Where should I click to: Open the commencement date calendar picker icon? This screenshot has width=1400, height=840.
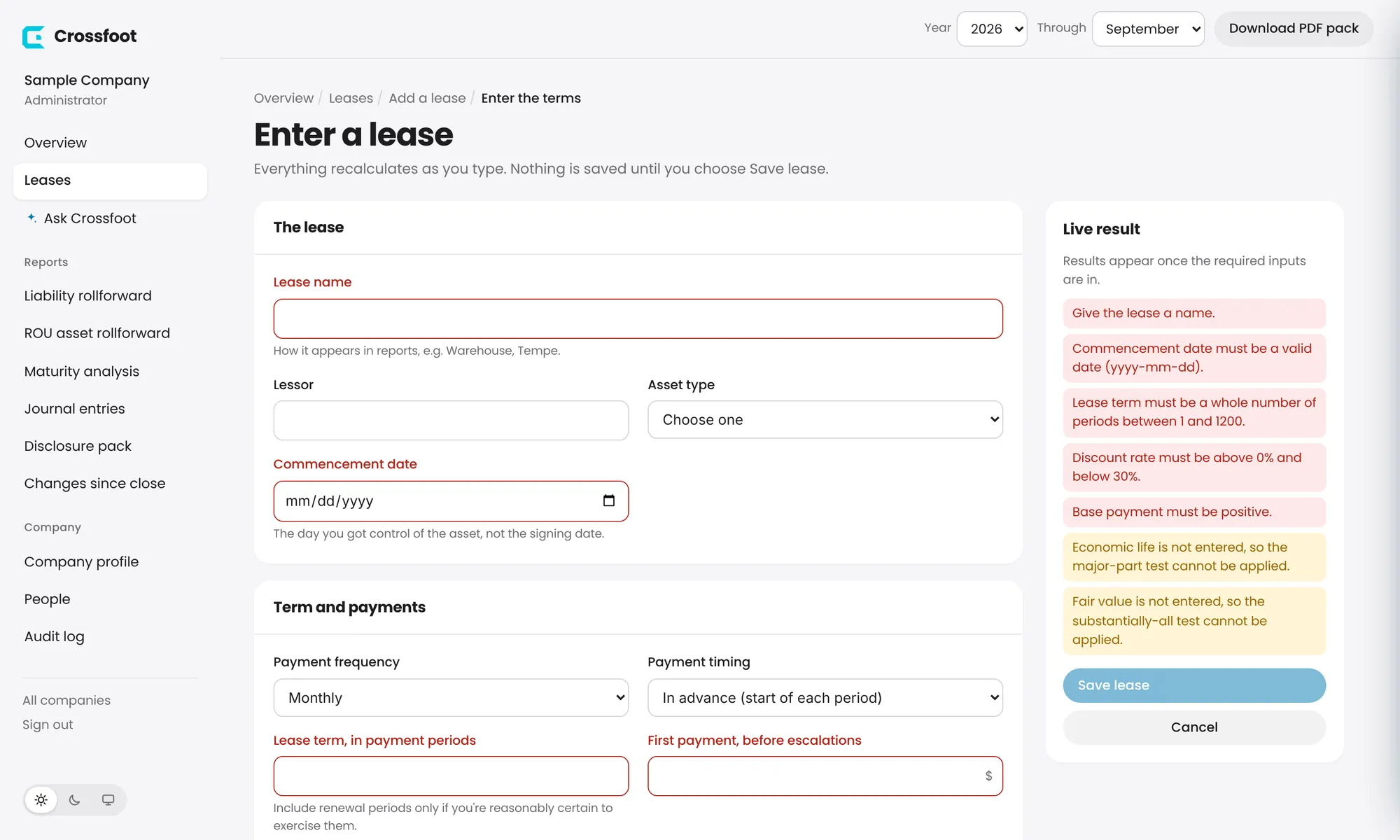(x=608, y=500)
